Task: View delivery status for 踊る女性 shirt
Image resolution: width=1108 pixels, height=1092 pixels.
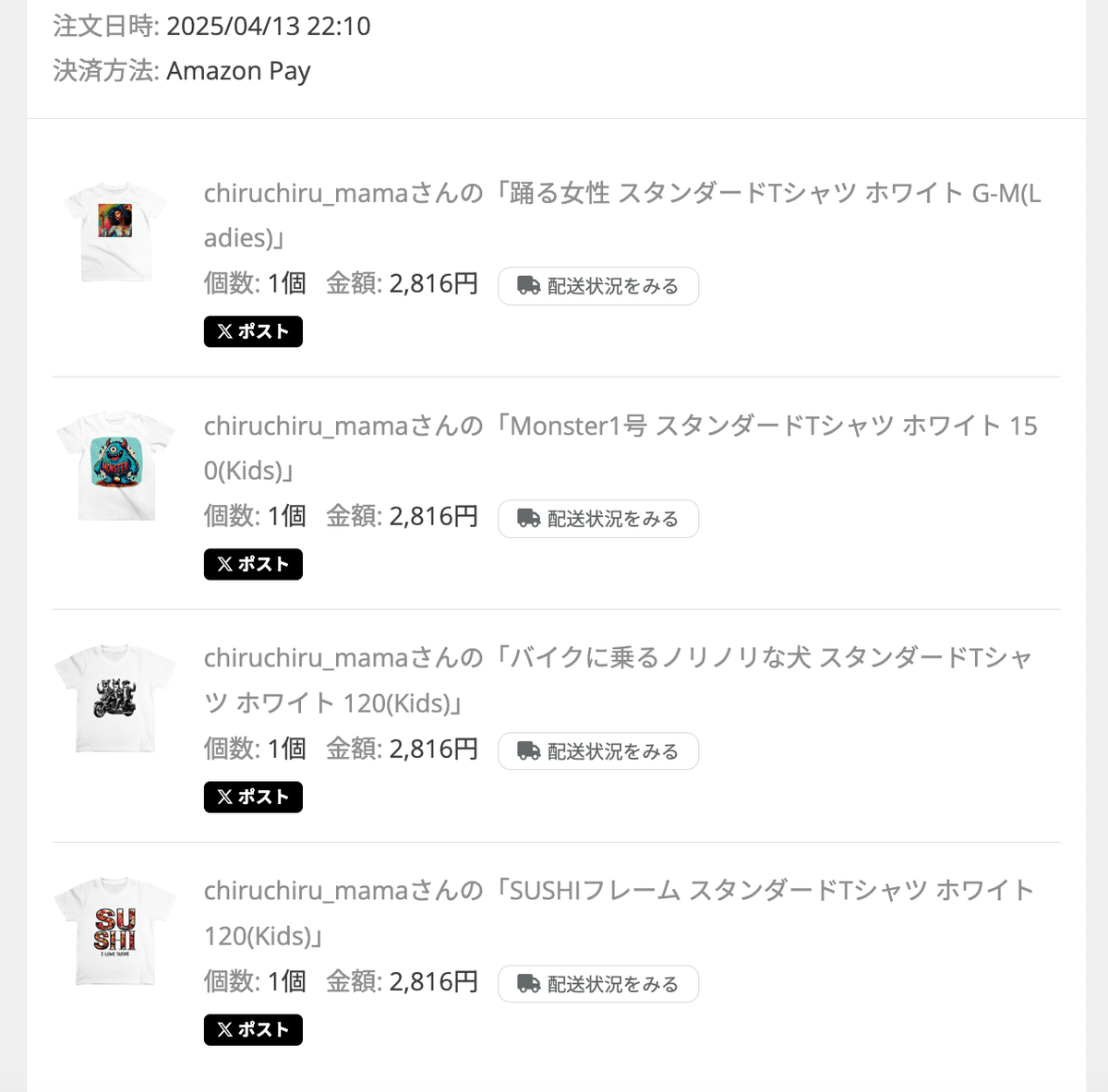Action: point(598,286)
